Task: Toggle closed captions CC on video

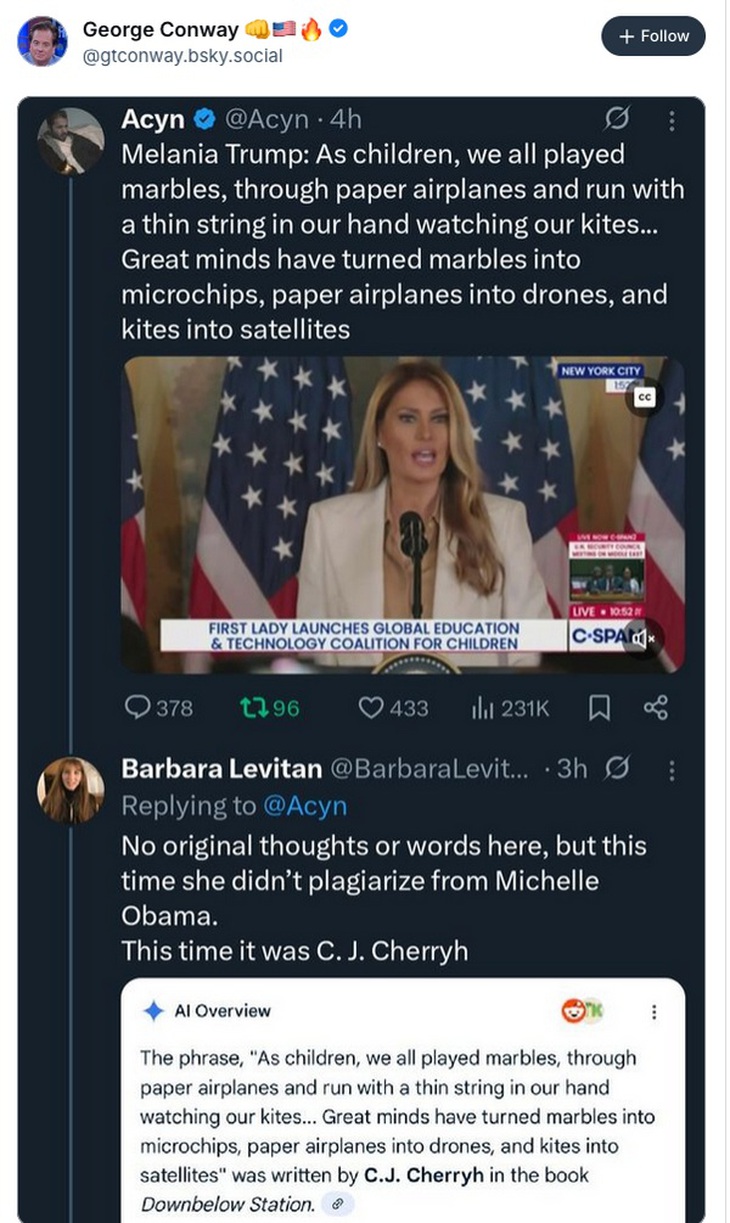Action: point(645,397)
